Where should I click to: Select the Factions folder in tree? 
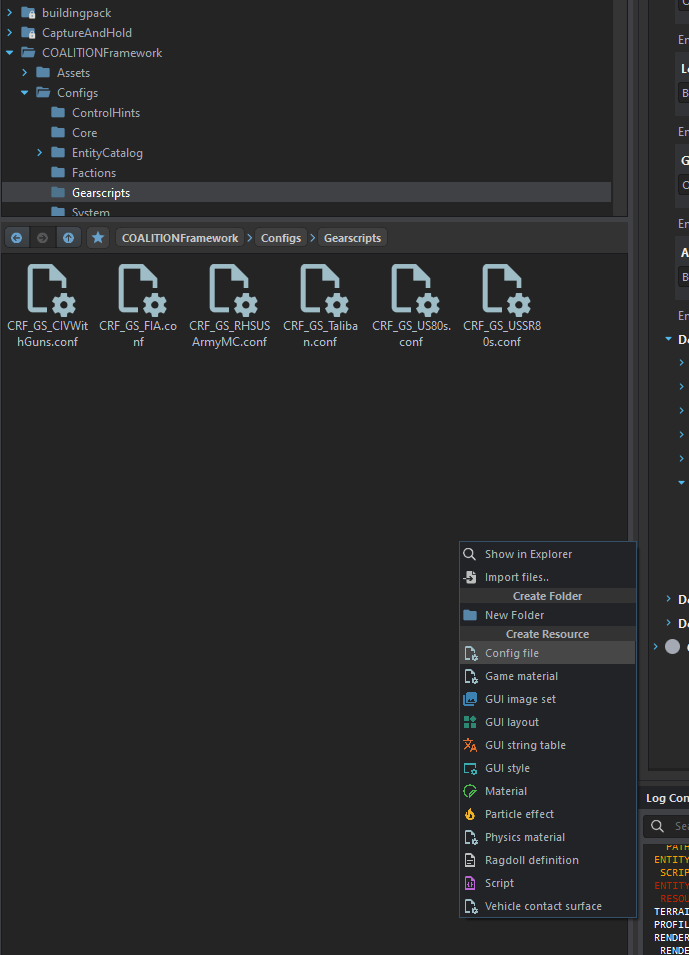[94, 173]
